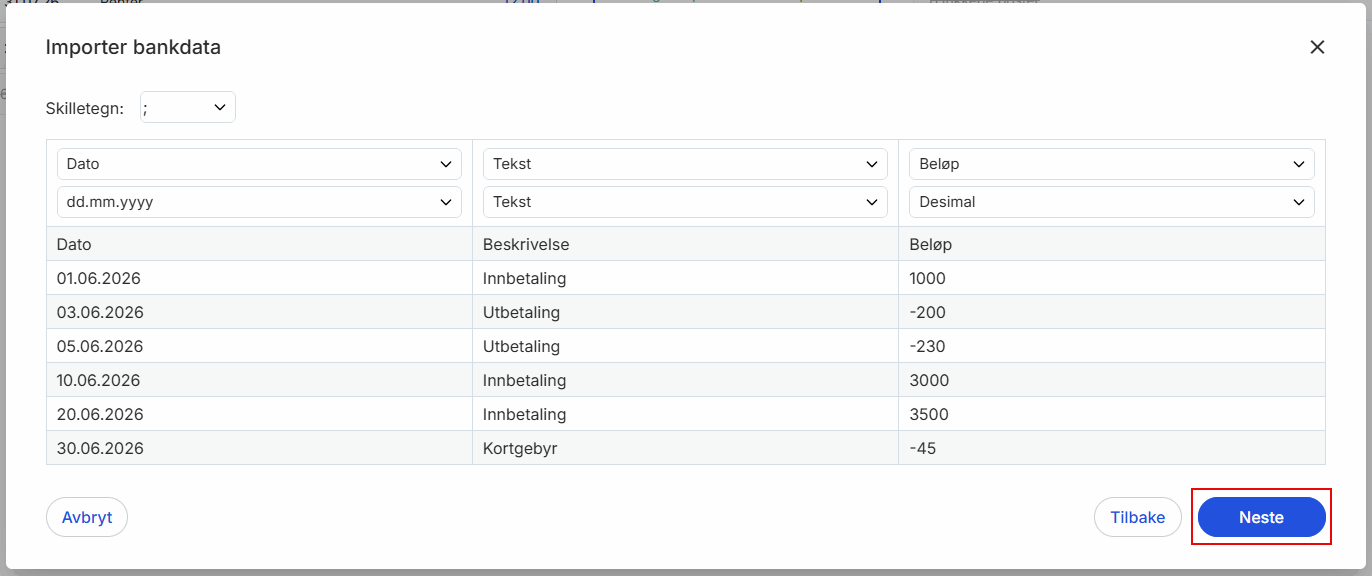Go back with the Tilbake button

pos(1138,517)
